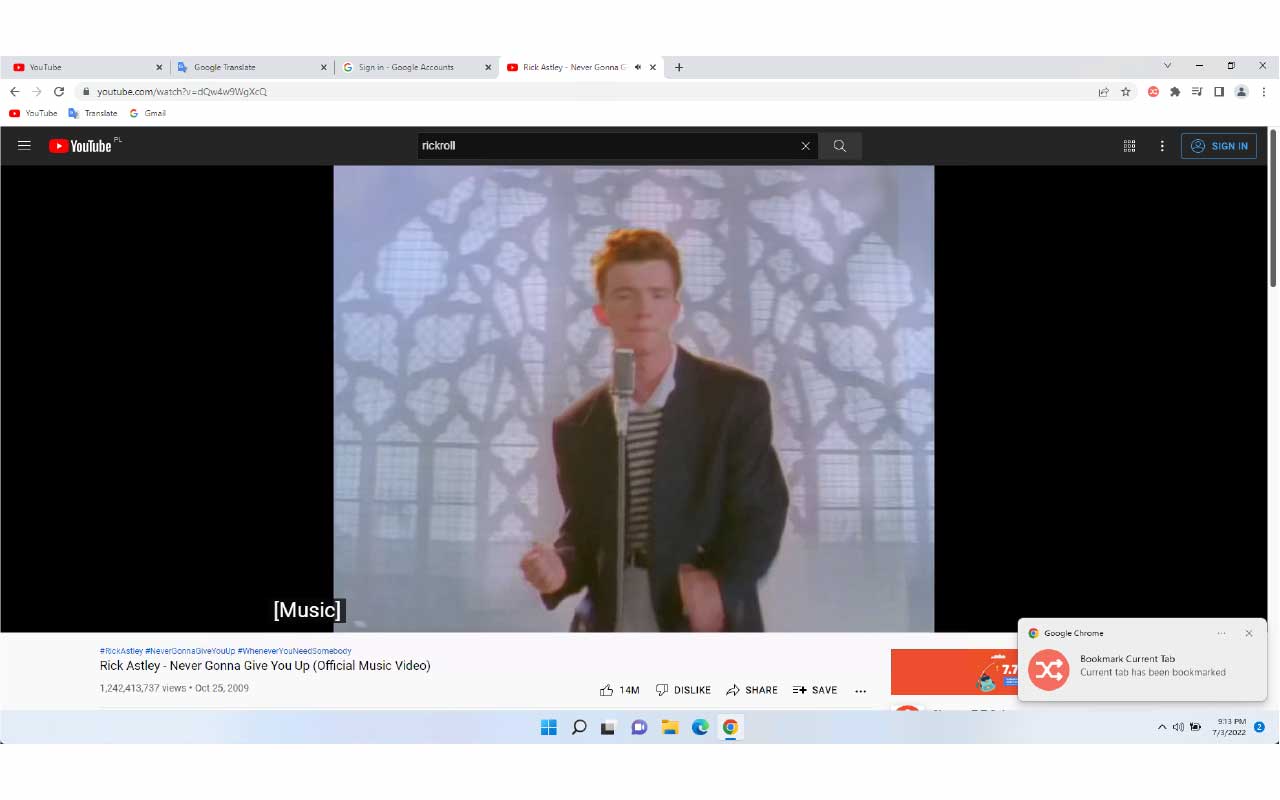The width and height of the screenshot is (1280, 800).
Task: Click the address bar URL
Action: pyautogui.click(x=182, y=91)
